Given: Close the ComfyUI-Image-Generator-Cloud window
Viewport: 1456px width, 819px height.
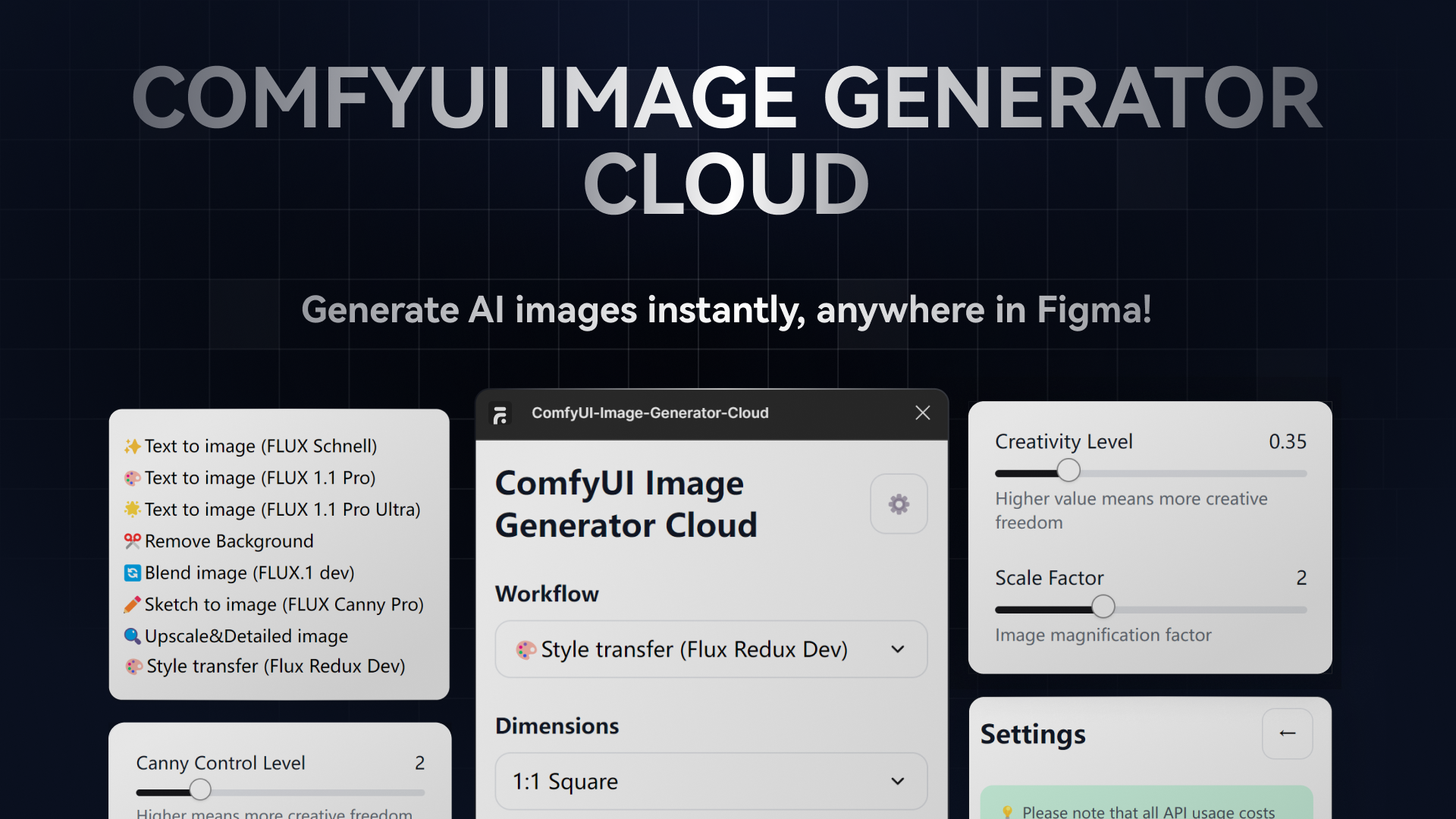Looking at the screenshot, I should [922, 413].
